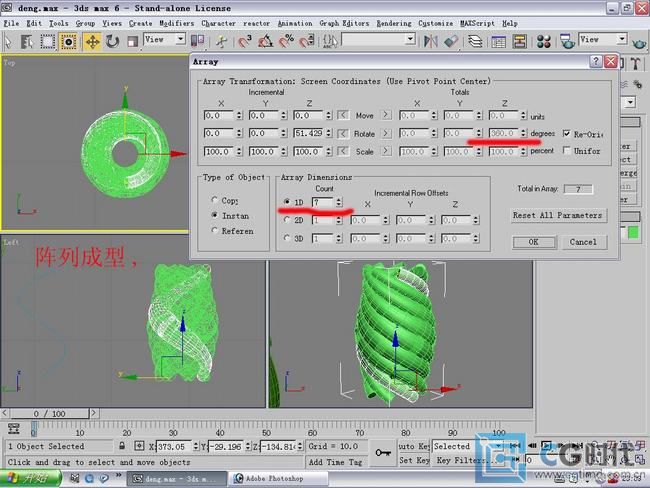Click the Quick Render teapot icon
650x488 pixels.
click(x=639, y=42)
